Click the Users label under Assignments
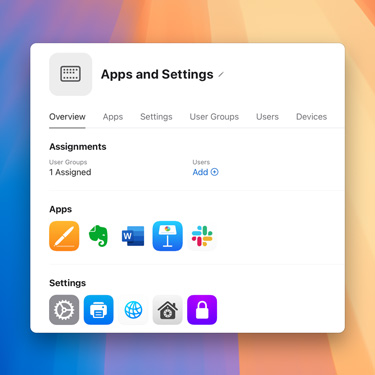 (201, 162)
